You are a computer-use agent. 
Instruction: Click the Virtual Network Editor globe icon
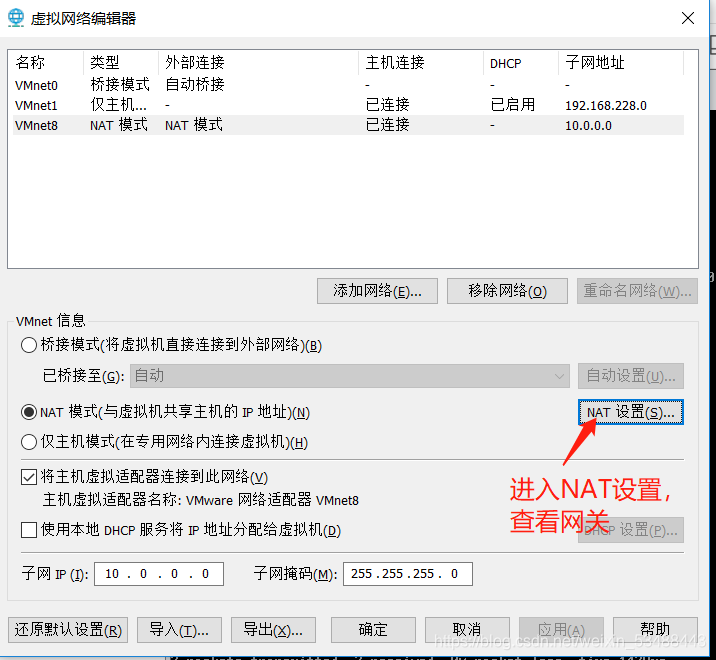[16, 18]
